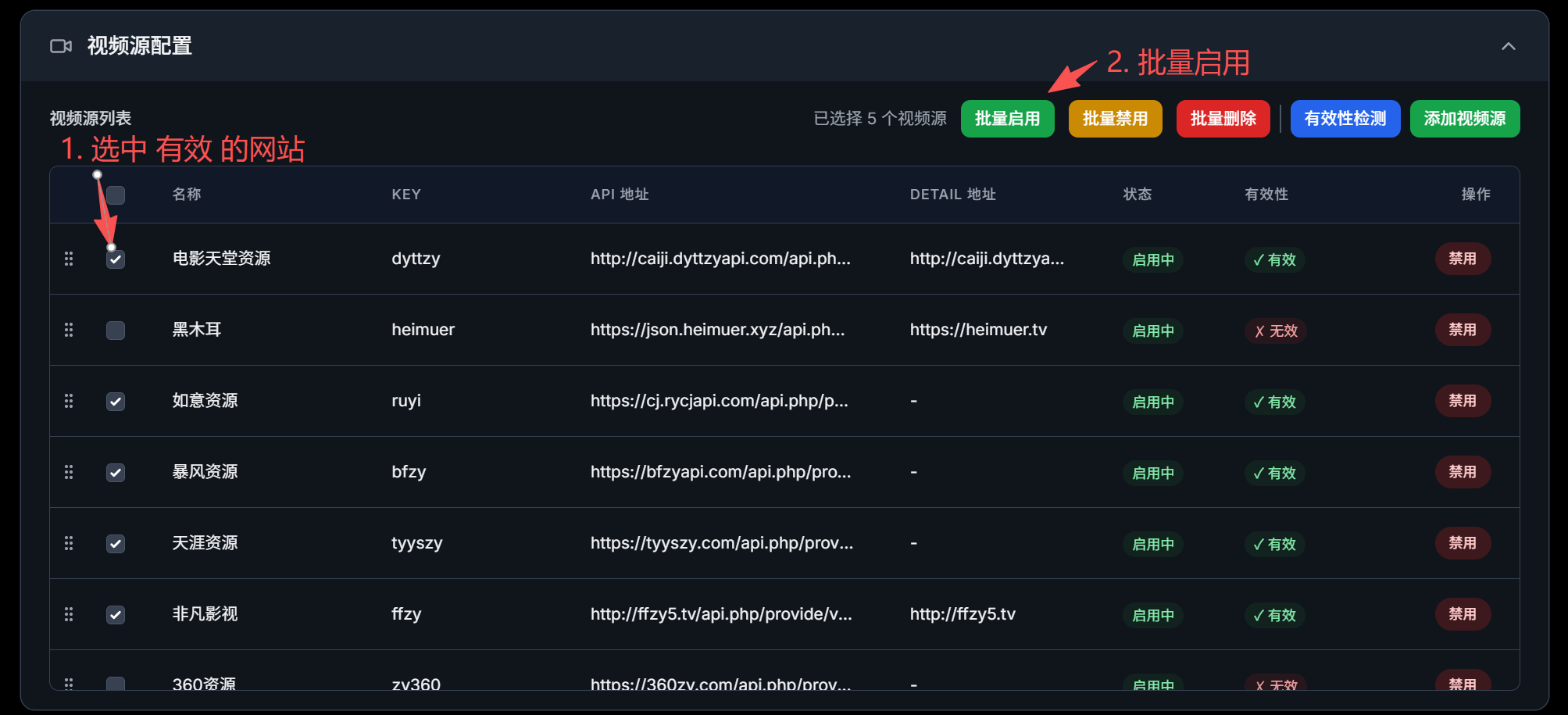This screenshot has height=715, width=1568.
Task: Click the heimuer.tv detail address
Action: (x=978, y=330)
